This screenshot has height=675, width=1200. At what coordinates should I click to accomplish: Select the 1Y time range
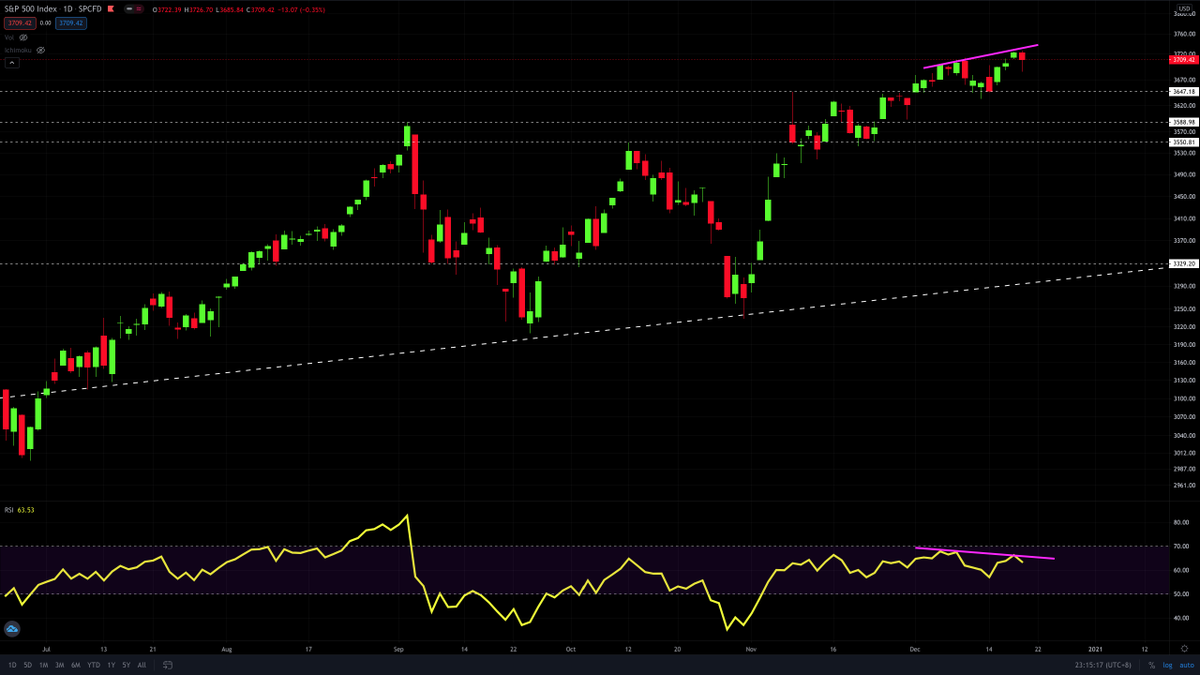110,665
